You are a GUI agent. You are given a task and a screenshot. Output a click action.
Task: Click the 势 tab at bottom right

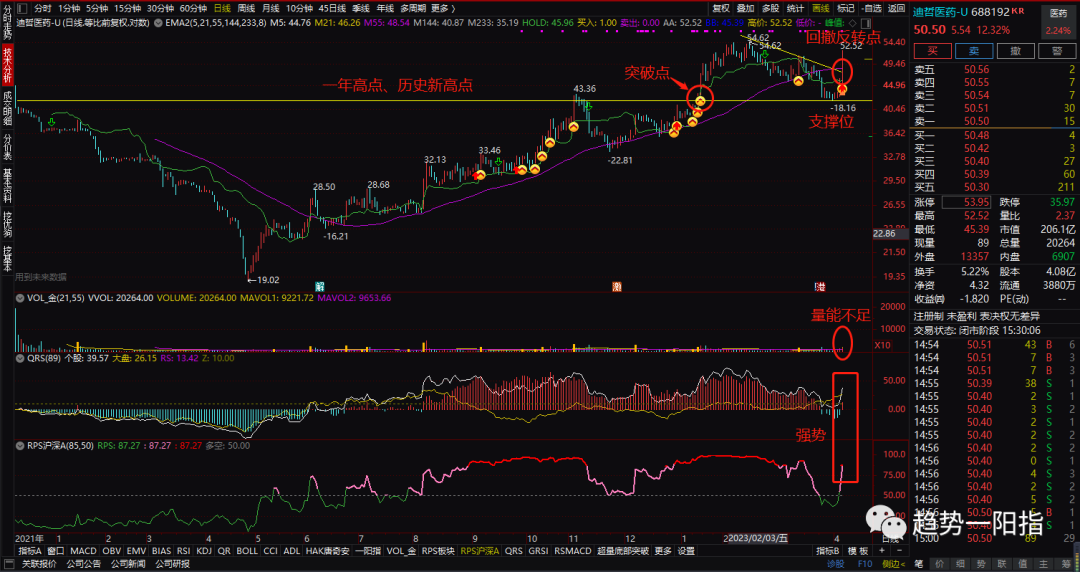[980, 564]
